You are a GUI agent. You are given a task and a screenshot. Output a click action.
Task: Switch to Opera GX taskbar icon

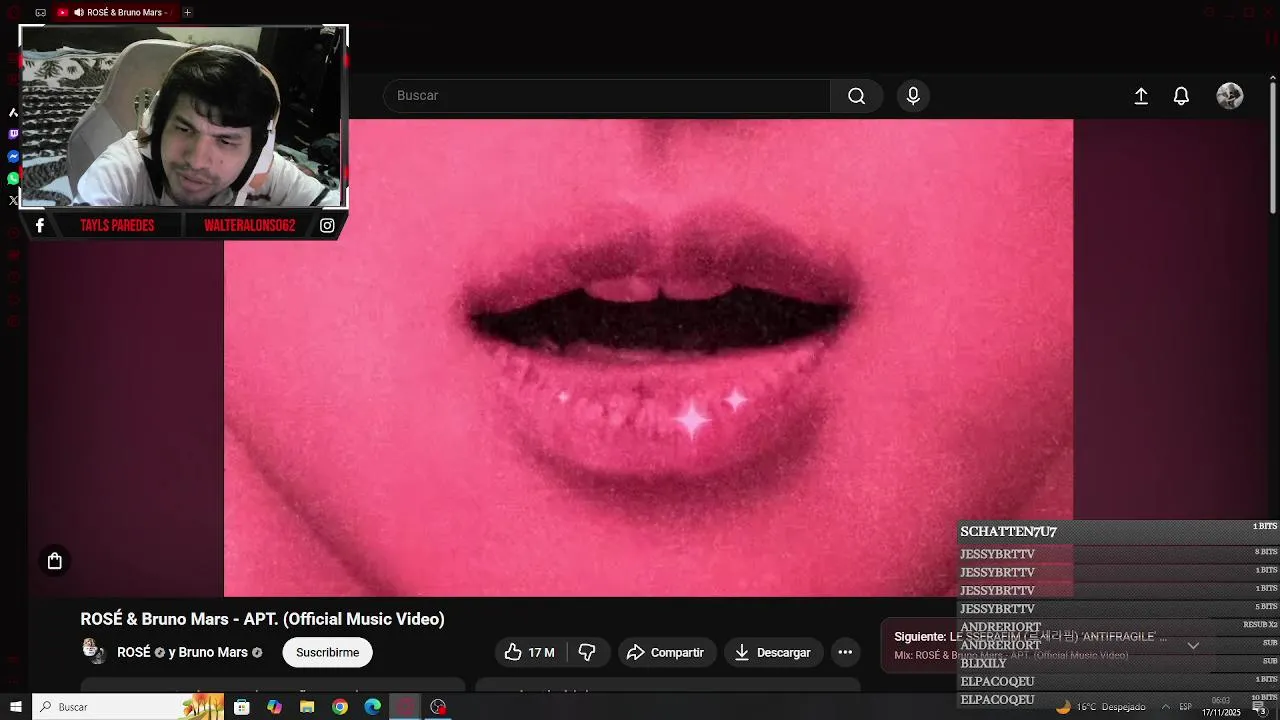[405, 707]
